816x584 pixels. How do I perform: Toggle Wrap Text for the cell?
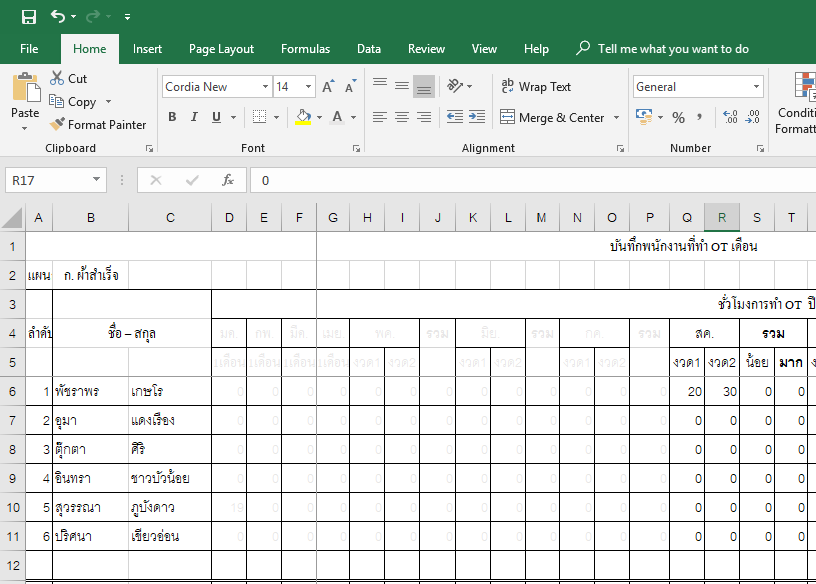(x=535, y=87)
